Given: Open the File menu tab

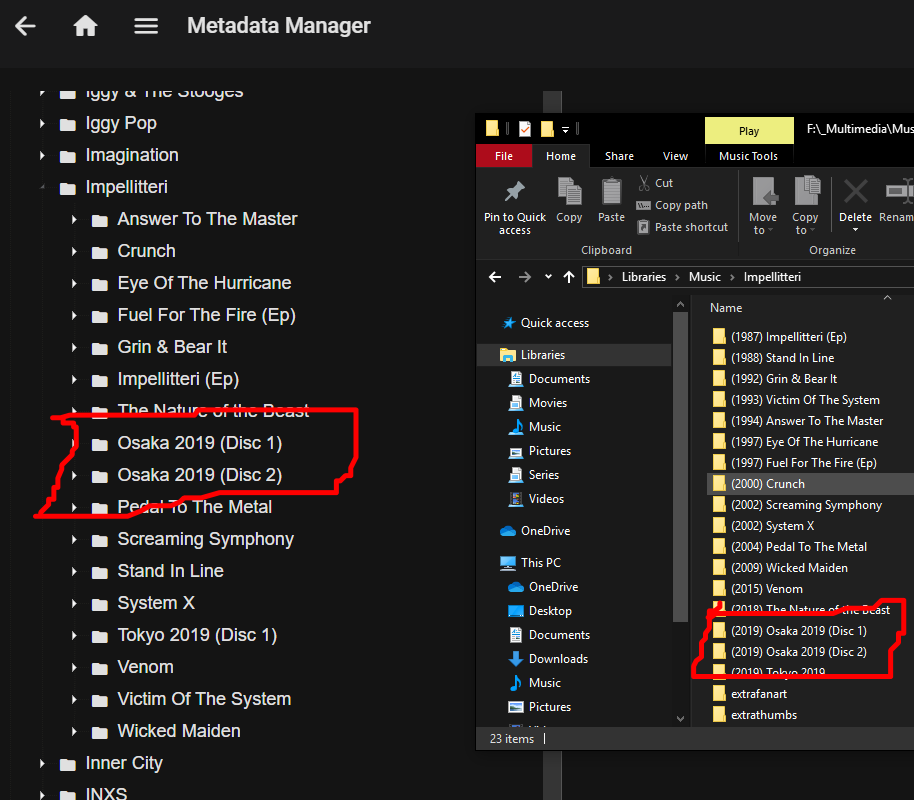Looking at the screenshot, I should (x=504, y=156).
